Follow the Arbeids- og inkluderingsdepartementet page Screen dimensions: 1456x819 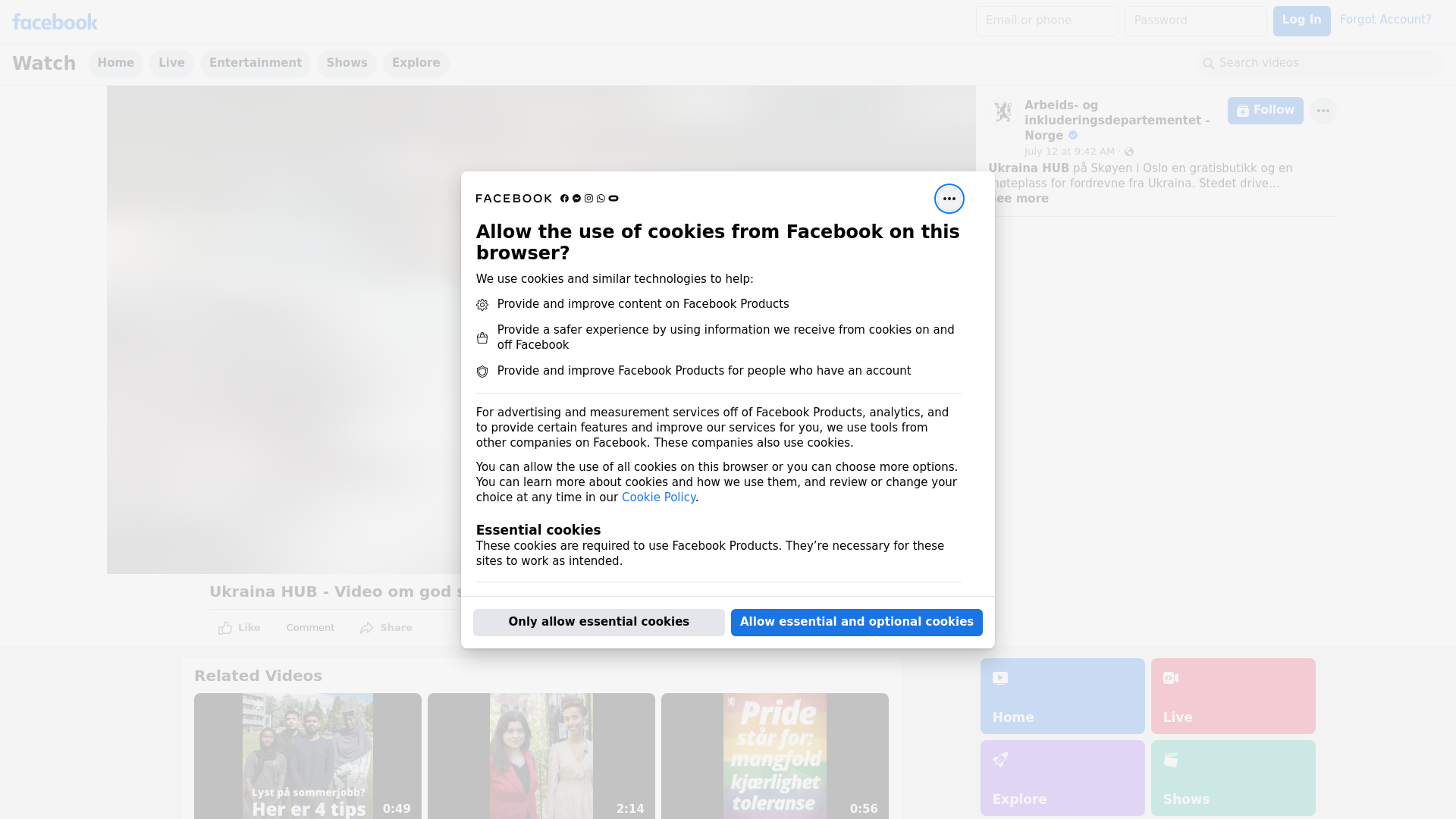tap(1265, 111)
